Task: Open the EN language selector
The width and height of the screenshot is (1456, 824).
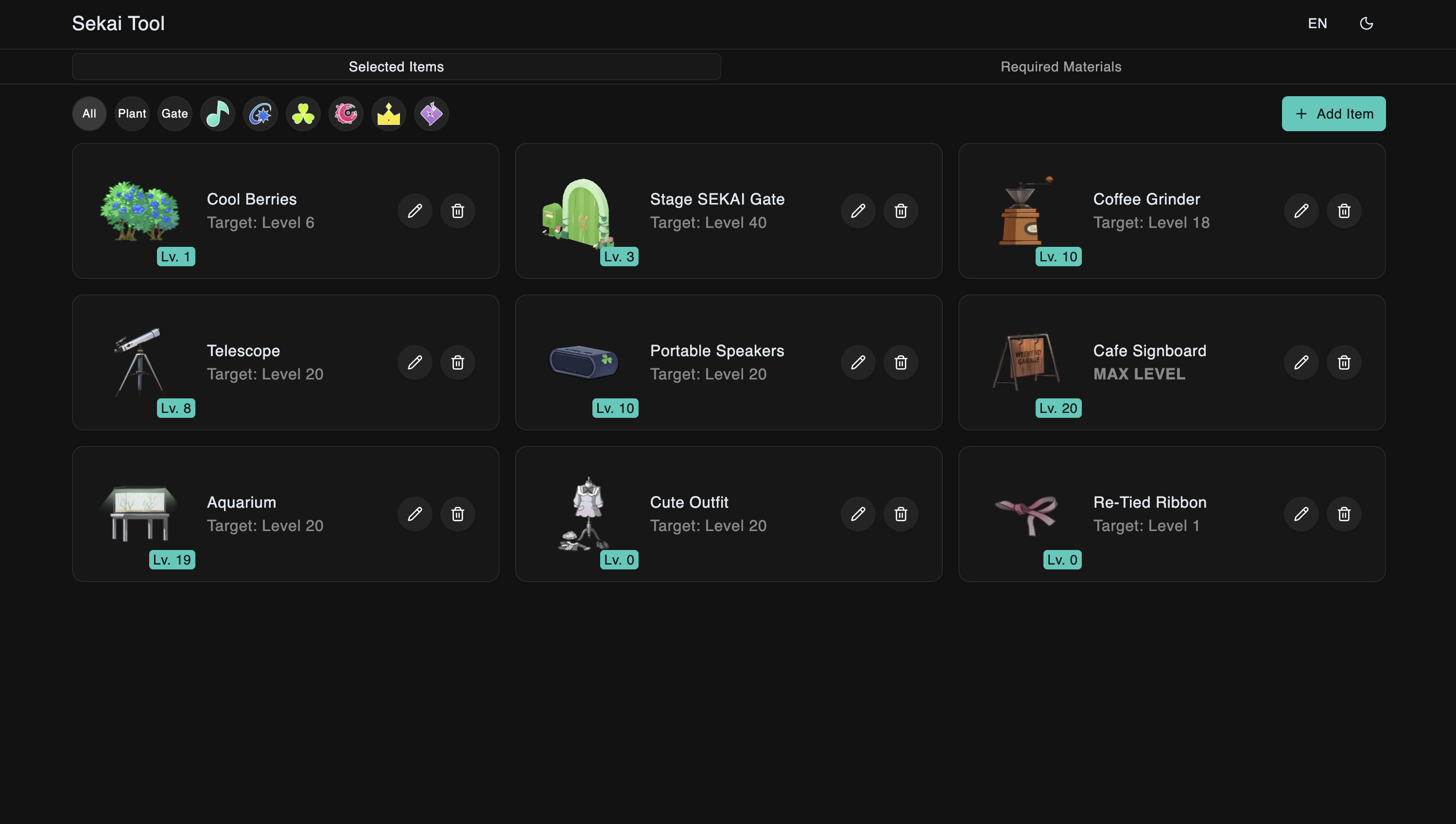Action: [x=1317, y=23]
